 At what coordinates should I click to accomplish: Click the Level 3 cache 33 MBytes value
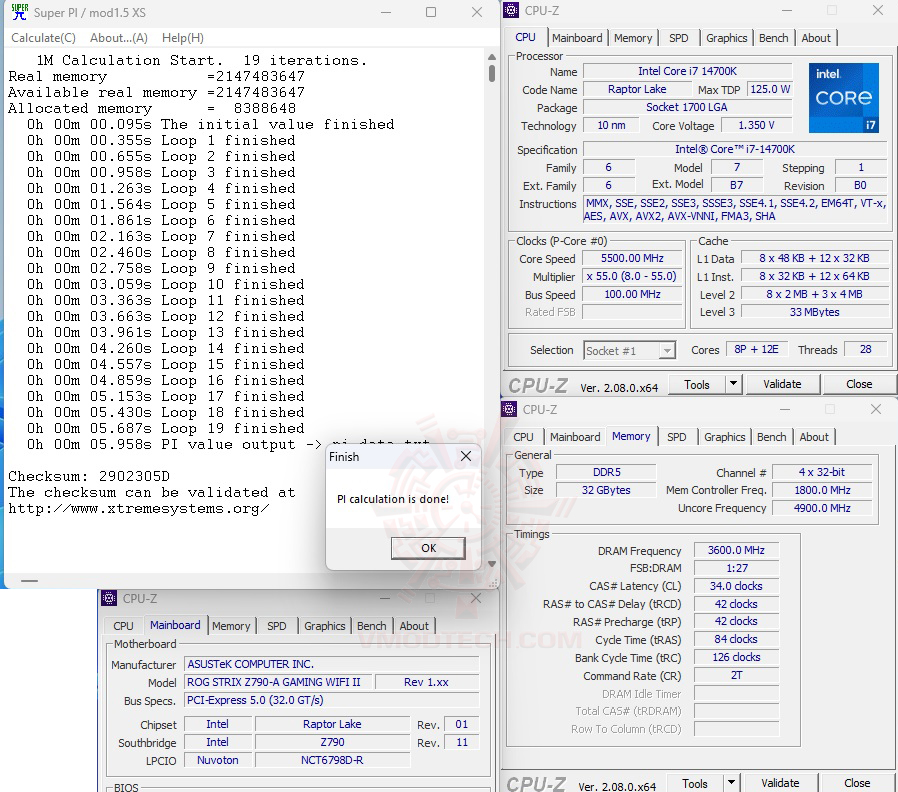pyautogui.click(x=814, y=312)
